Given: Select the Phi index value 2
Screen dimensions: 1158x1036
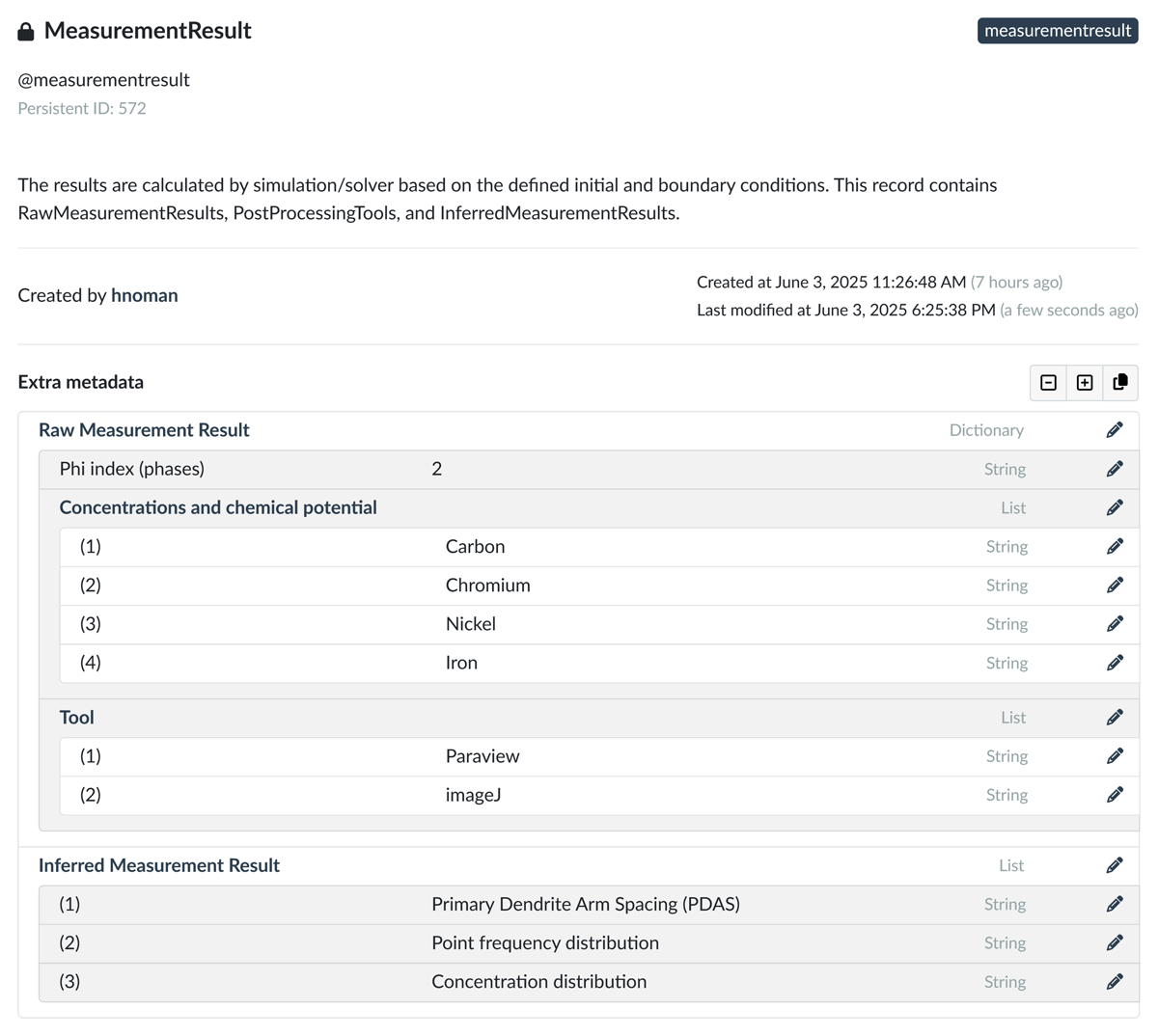Looking at the screenshot, I should (x=437, y=469).
